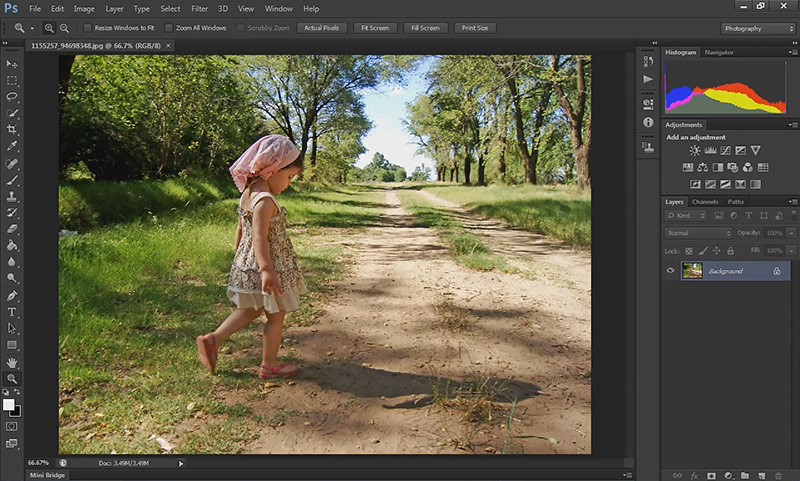
Task: Toggle lock transparent pixels
Action: click(689, 251)
